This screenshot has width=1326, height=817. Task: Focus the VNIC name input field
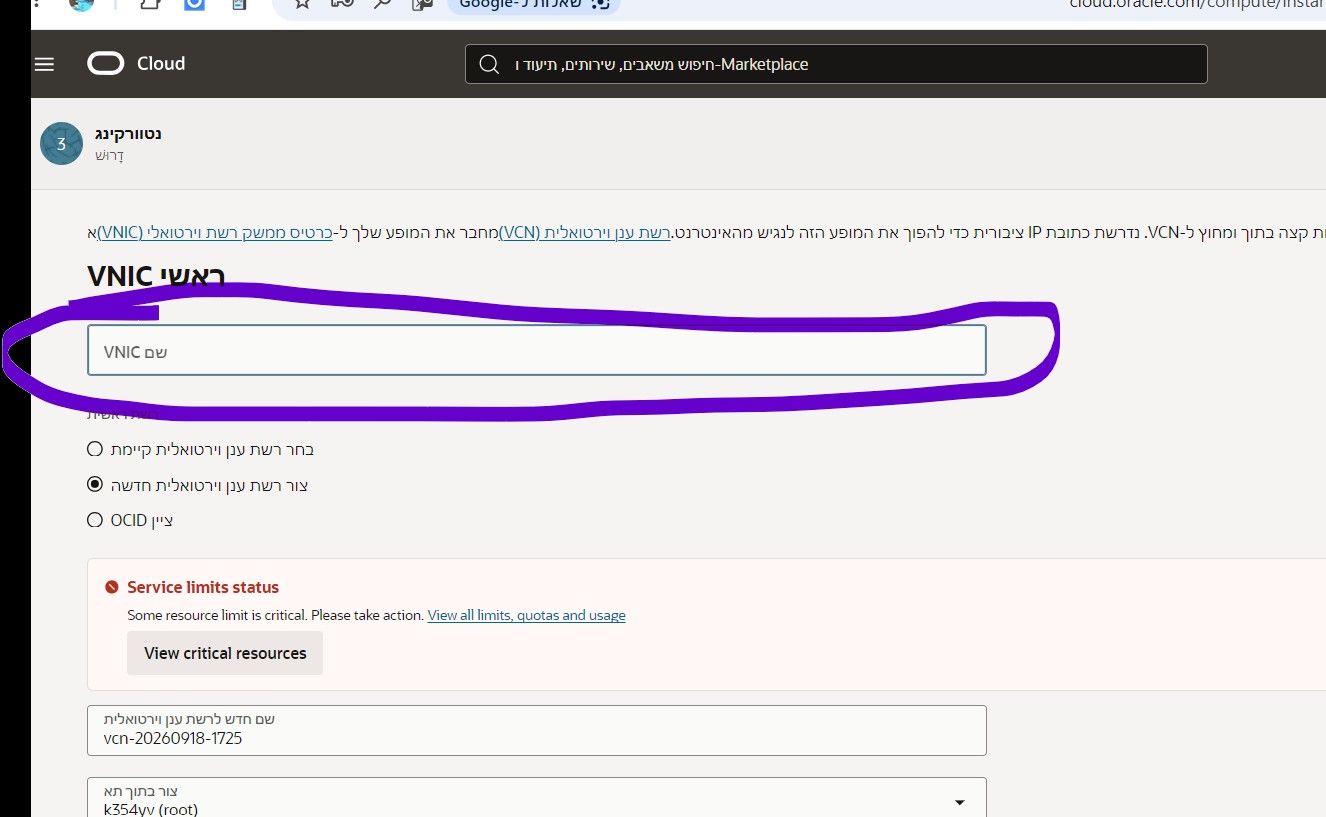point(537,350)
